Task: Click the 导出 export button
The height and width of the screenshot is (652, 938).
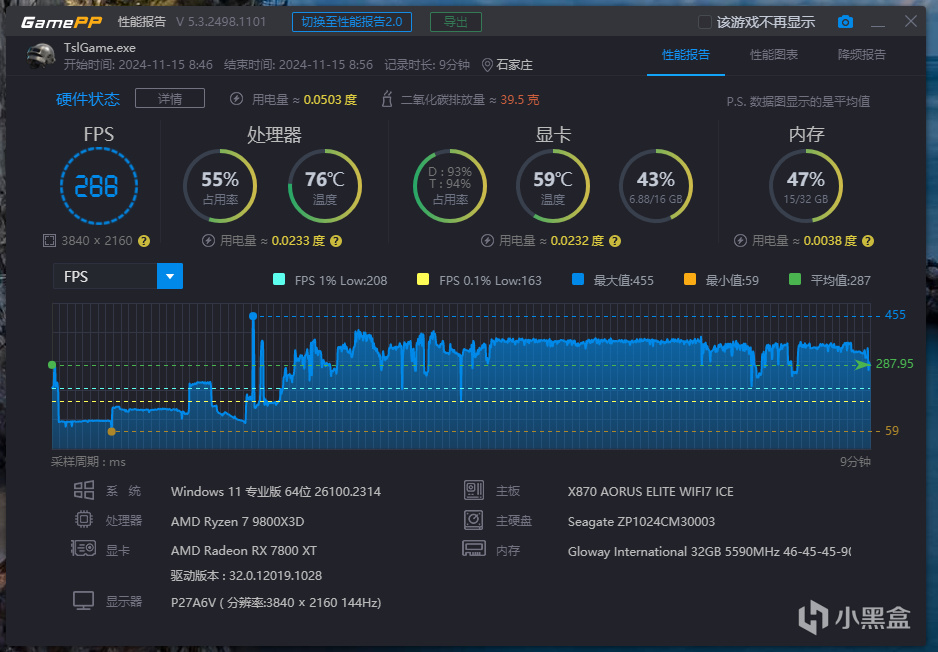Action: coord(456,22)
